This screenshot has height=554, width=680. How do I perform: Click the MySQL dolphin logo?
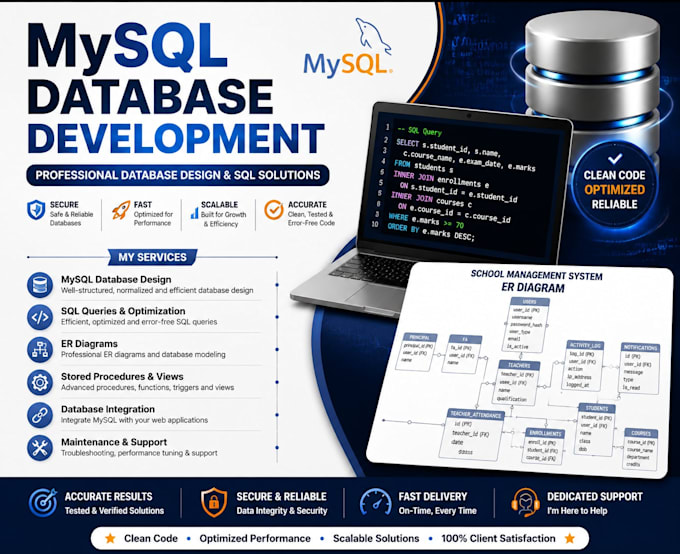pos(348,47)
